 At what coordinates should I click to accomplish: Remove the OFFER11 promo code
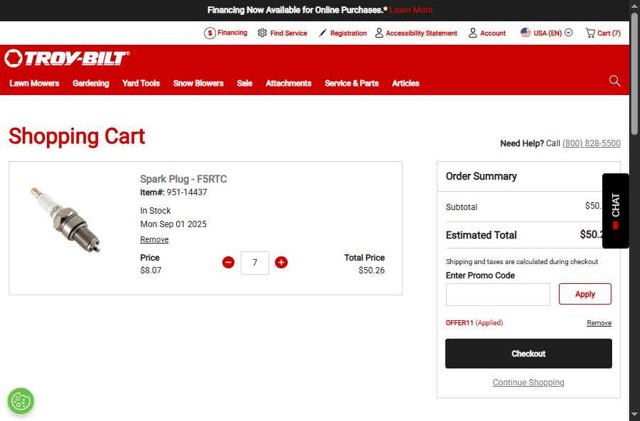click(599, 323)
